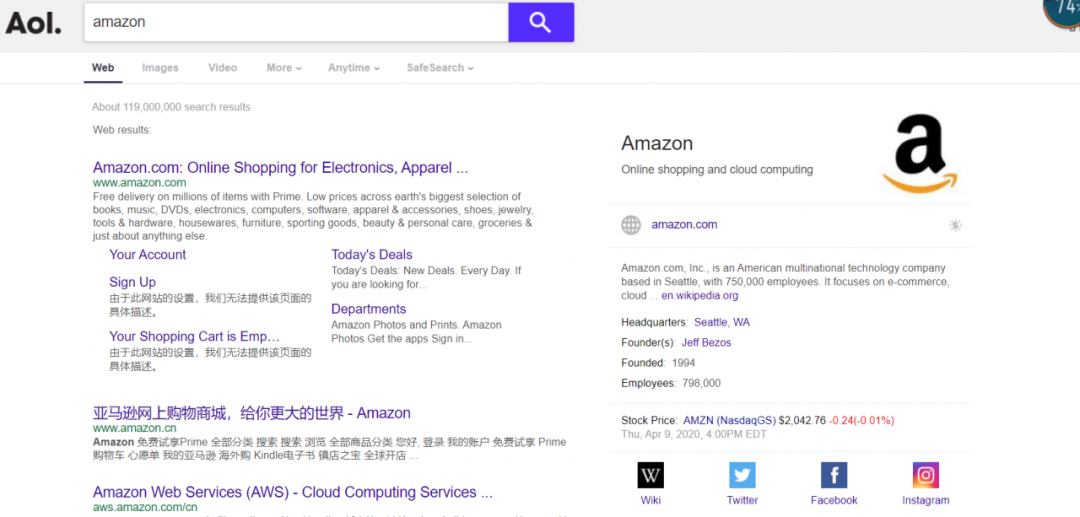Click the AOL logo
Screen dimensions: 1080x517
pyautogui.click(x=34, y=22)
